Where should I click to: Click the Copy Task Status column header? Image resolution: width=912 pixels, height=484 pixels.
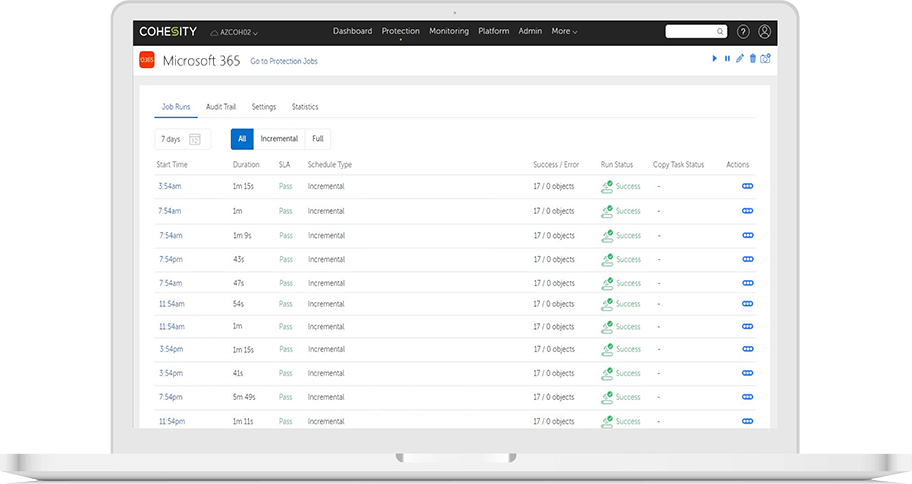click(678, 165)
